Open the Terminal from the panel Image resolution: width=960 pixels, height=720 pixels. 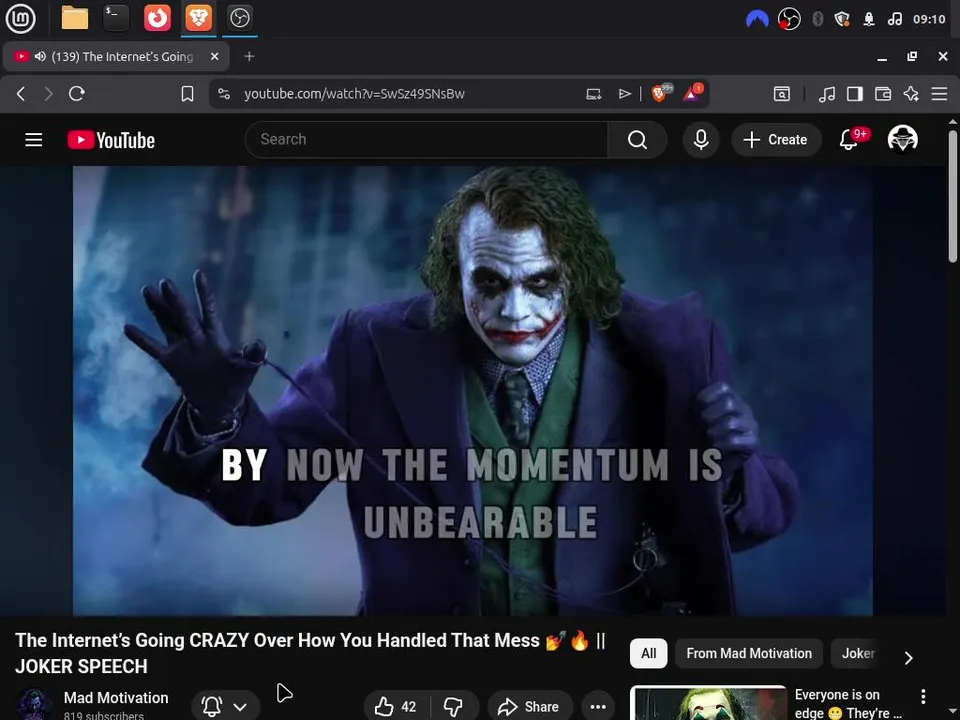point(116,18)
